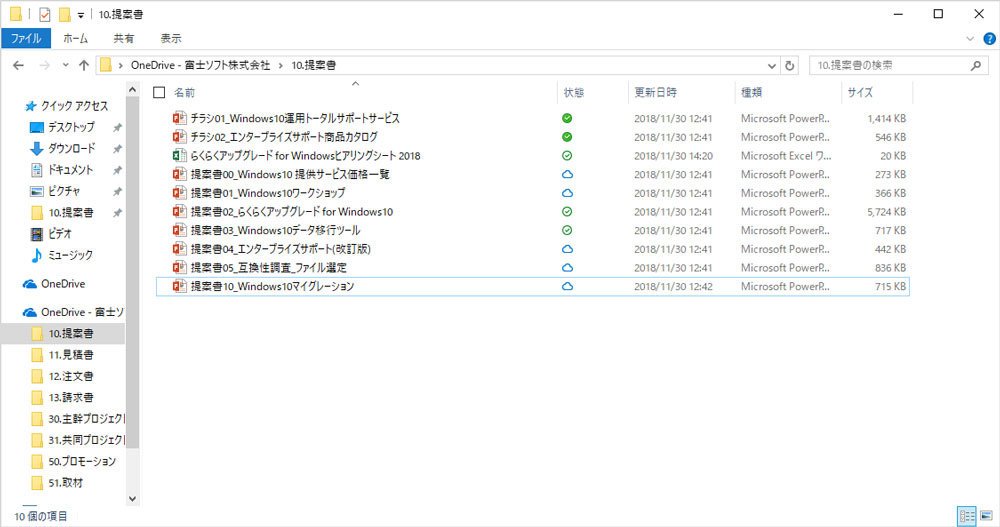Screen dimensions: 1000x527
Task: Sort by the サイズ column header
Action: 860,93
